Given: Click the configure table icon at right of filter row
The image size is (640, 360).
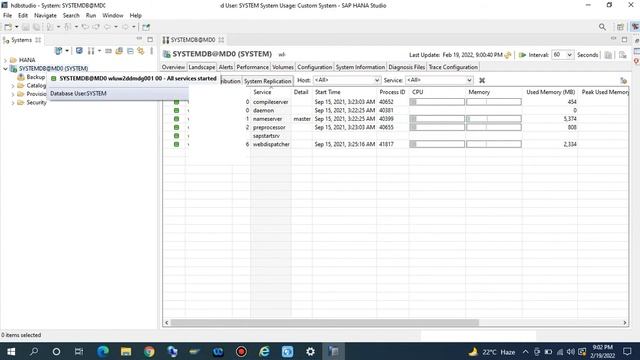Looking at the screenshot, I should [623, 80].
